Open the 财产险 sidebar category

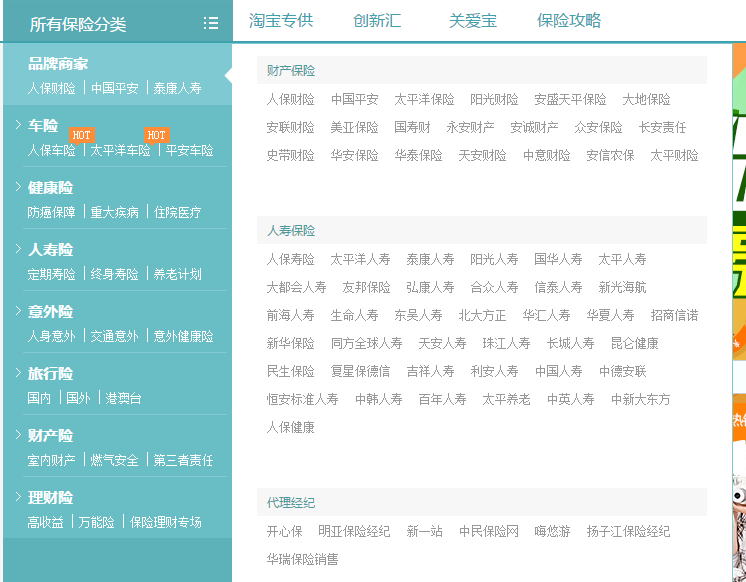50,435
